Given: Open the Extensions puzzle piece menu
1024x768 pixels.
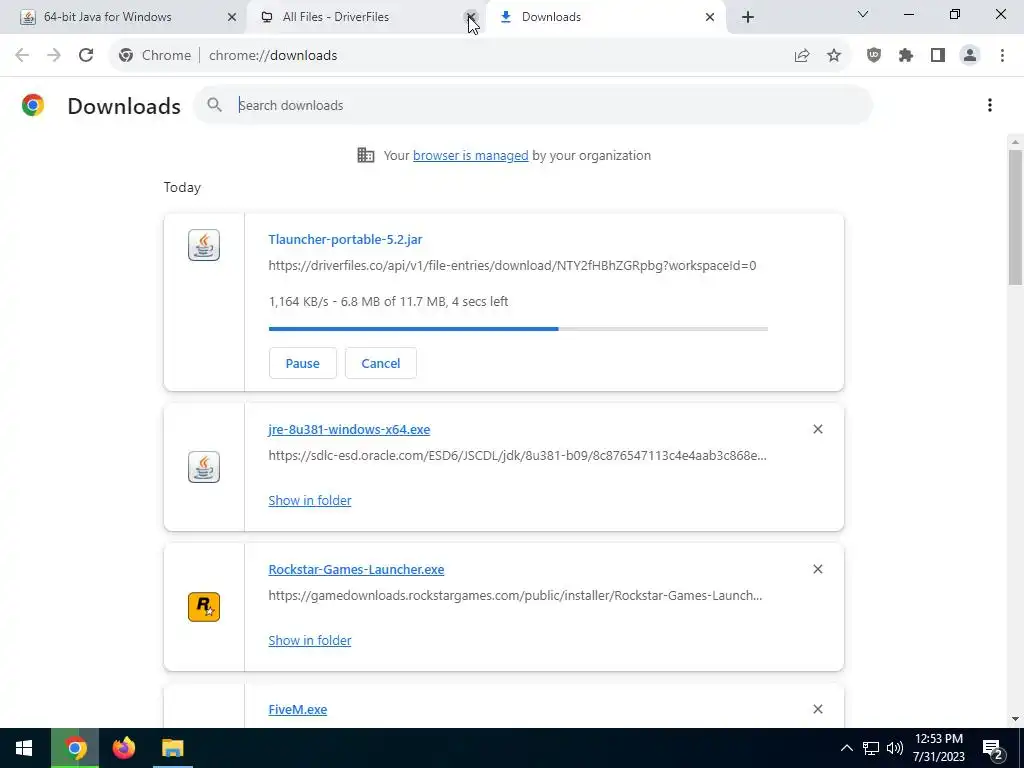Looking at the screenshot, I should click(x=906, y=56).
